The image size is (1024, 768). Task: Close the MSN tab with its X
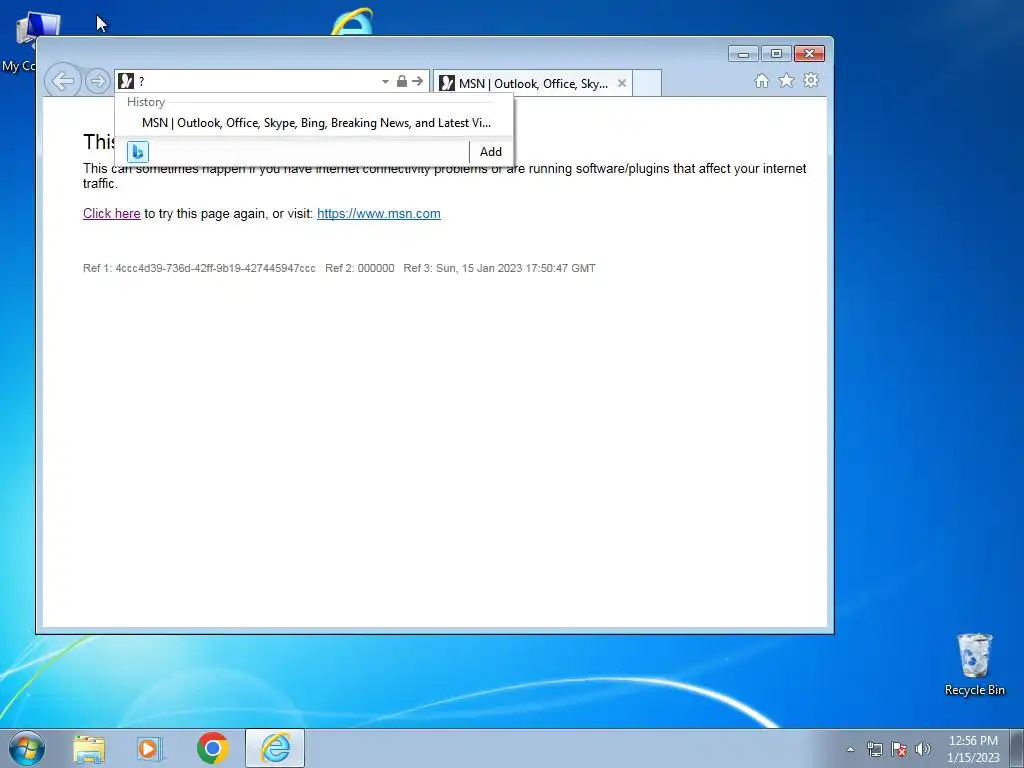tap(622, 83)
